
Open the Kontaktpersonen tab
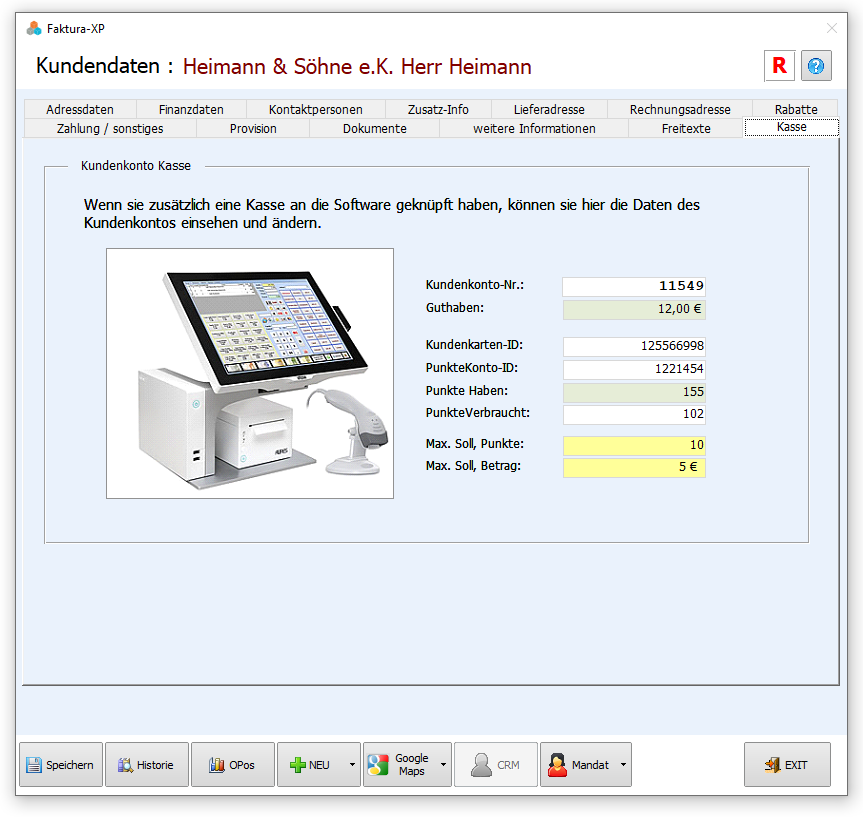315,109
